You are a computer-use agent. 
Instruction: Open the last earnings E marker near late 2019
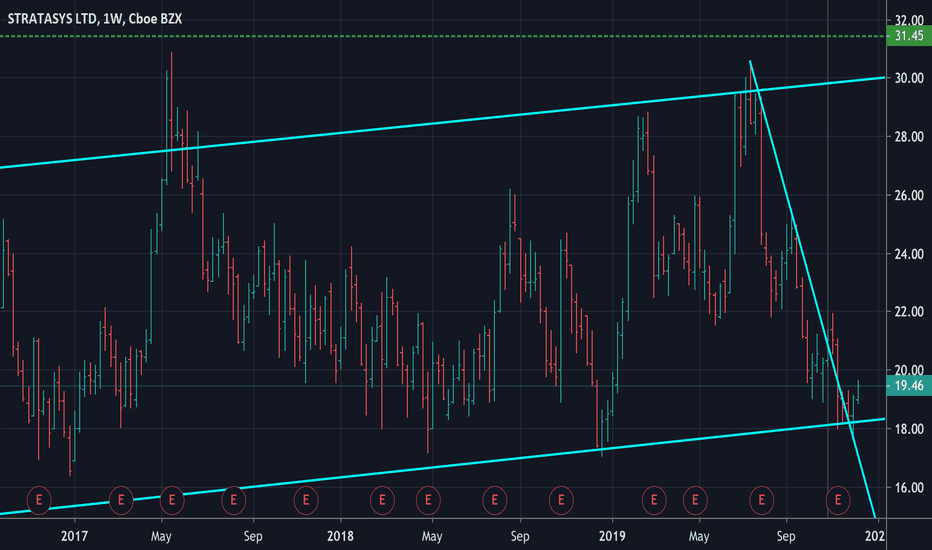point(838,500)
